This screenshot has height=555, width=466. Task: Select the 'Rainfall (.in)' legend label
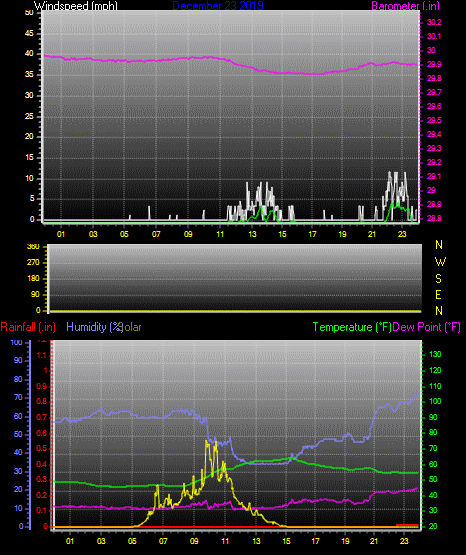click(28, 327)
